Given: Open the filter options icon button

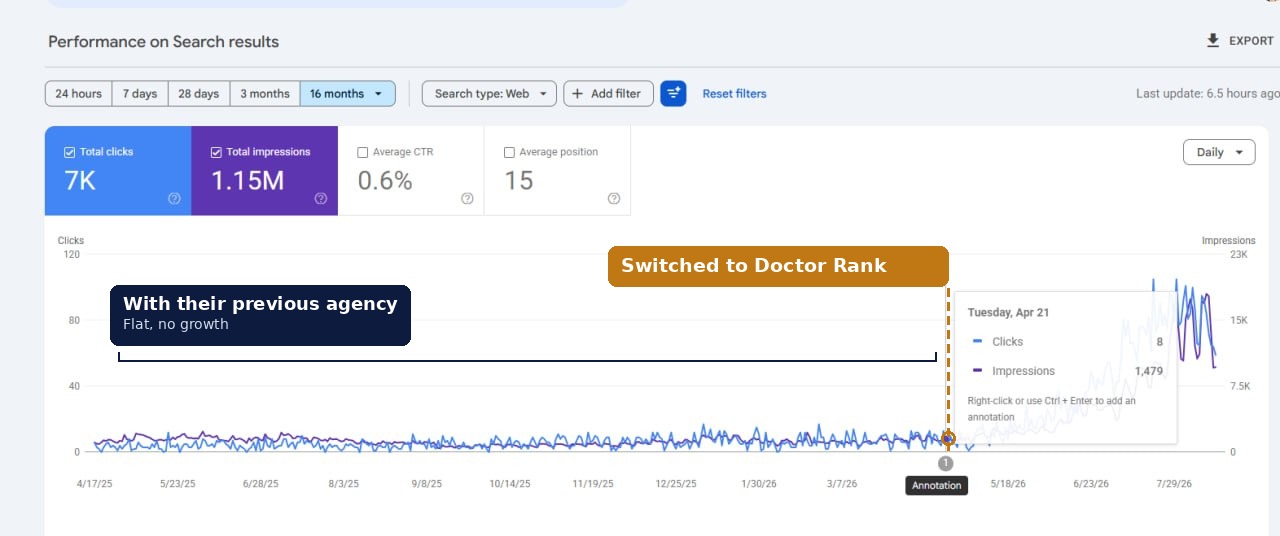Looking at the screenshot, I should pyautogui.click(x=673, y=94).
